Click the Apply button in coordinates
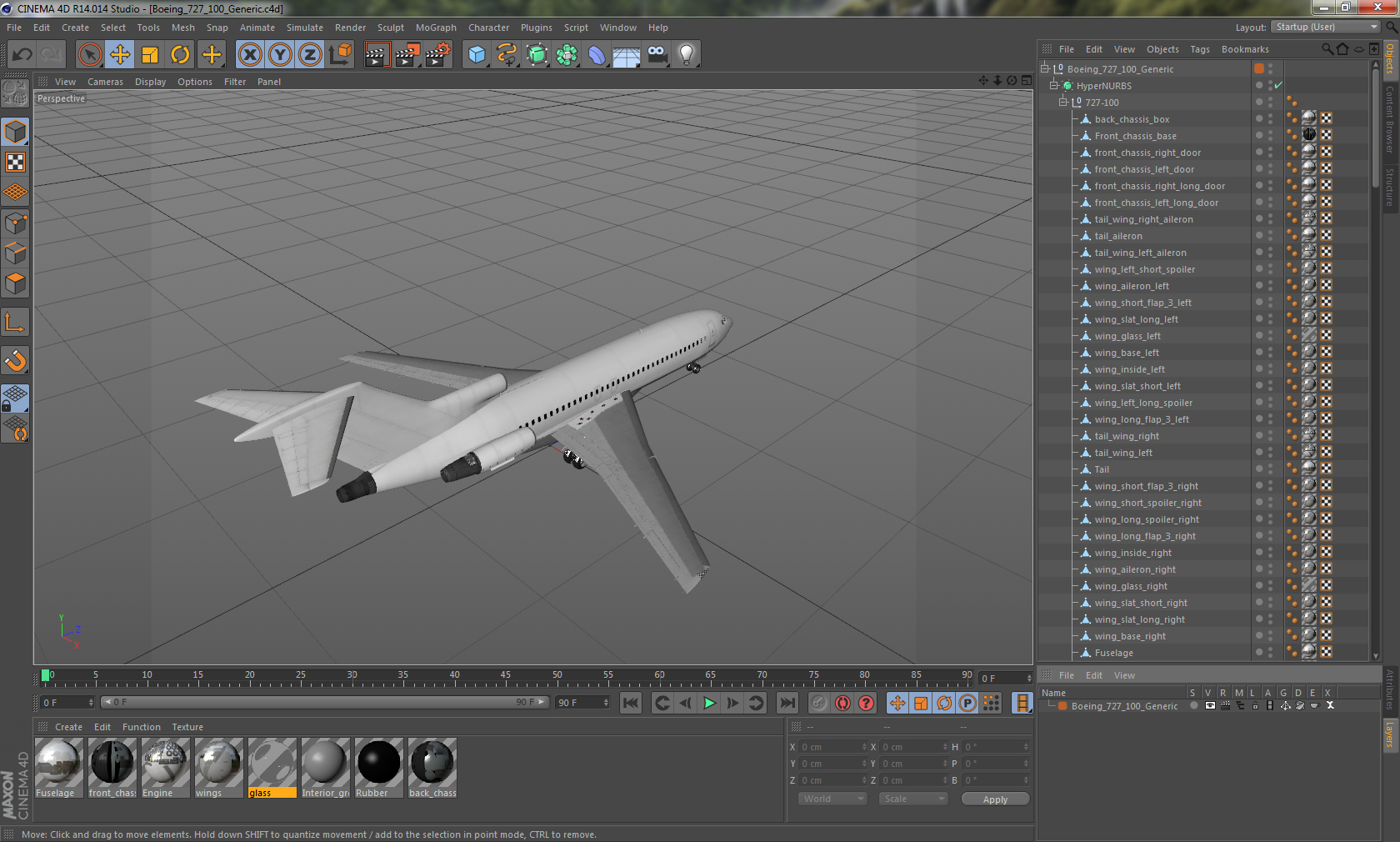Screen dimensions: 1400x842 (x=995, y=799)
